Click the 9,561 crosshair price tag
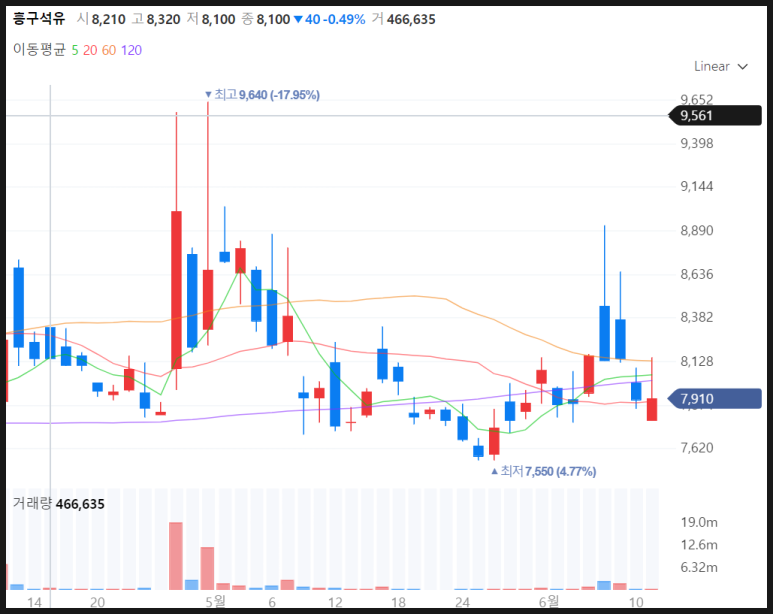Screen dimensions: 773x614 pos(715,115)
